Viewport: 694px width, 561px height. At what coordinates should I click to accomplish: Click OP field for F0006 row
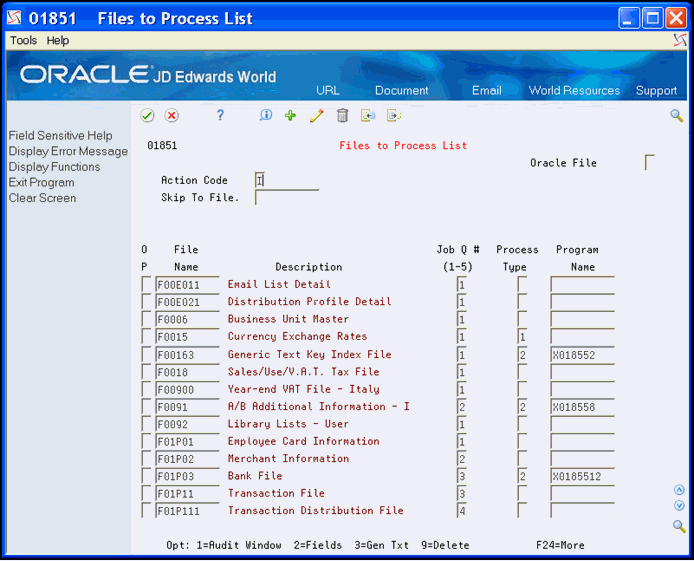(146, 319)
